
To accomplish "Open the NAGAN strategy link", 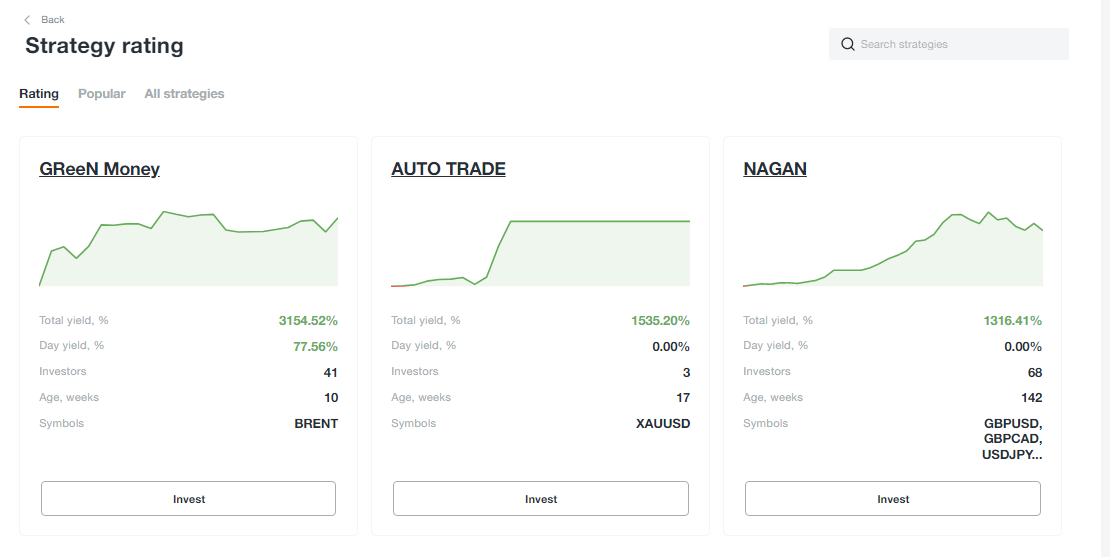I will pos(775,168).
